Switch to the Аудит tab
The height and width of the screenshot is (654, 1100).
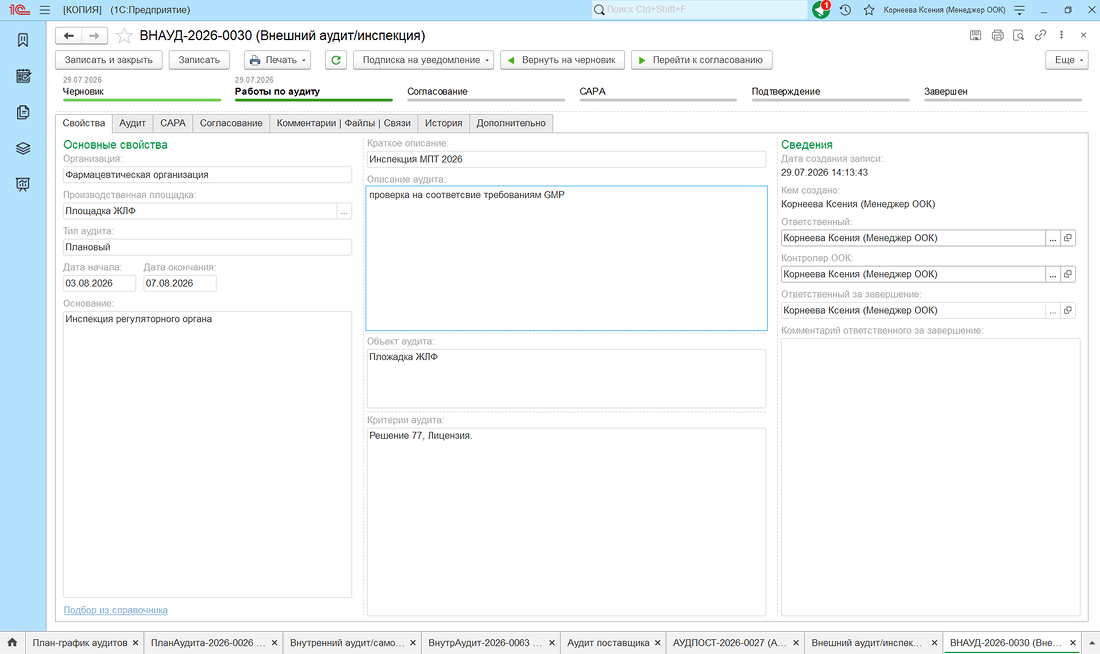pos(132,124)
